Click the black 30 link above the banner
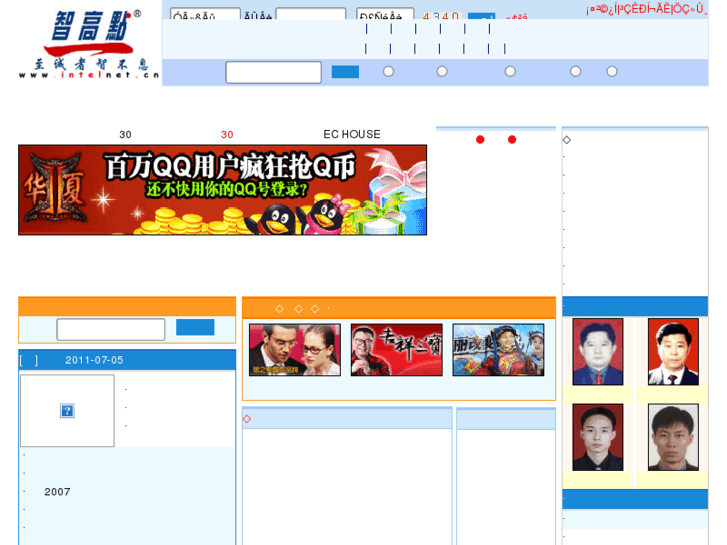This screenshot has height=545, width=727. tap(125, 135)
